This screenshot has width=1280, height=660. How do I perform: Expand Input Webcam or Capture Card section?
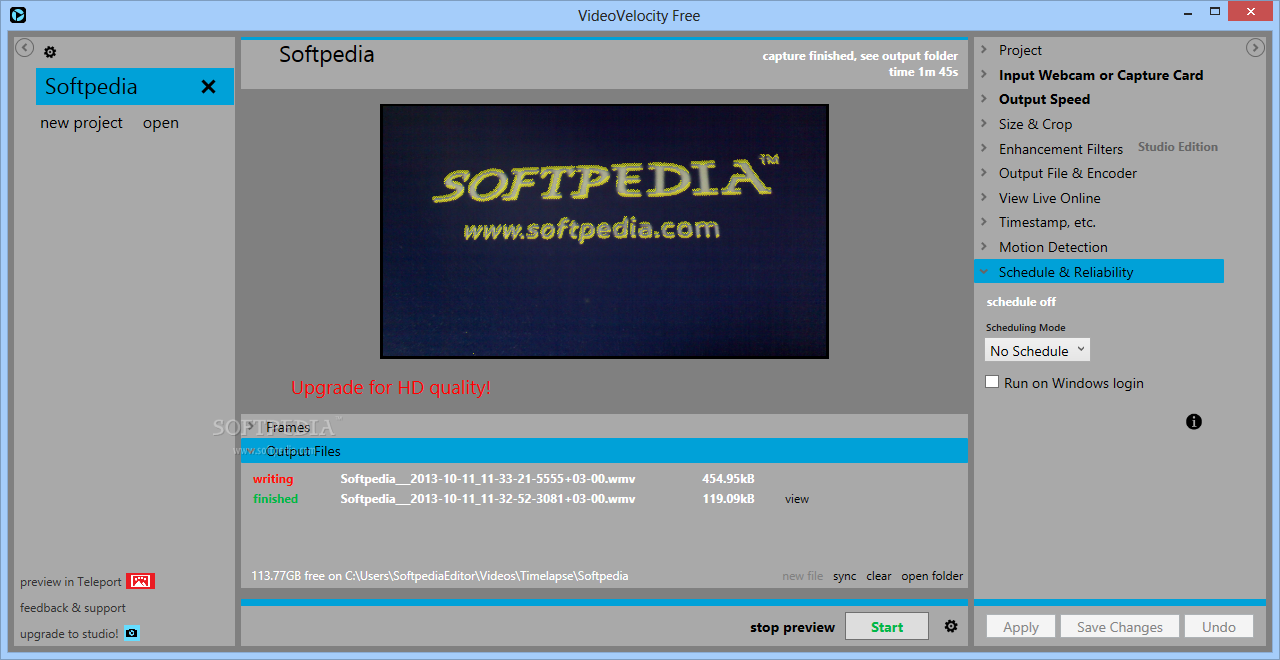coord(1100,75)
